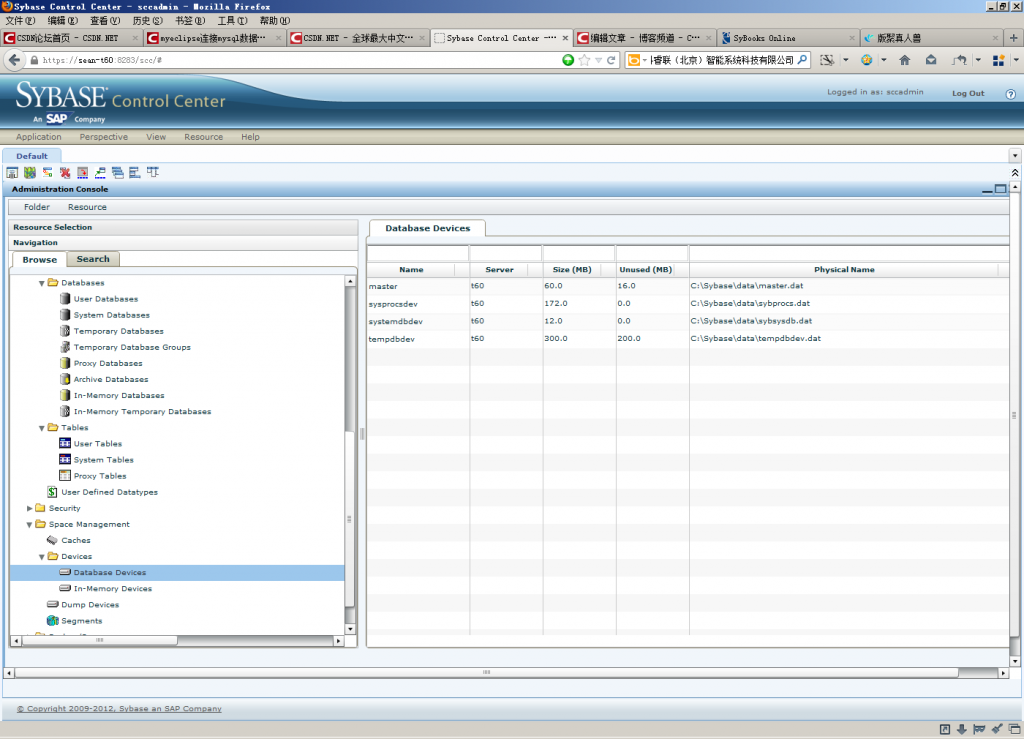Open the Perspective menu
1024x739 pixels.
coord(104,137)
